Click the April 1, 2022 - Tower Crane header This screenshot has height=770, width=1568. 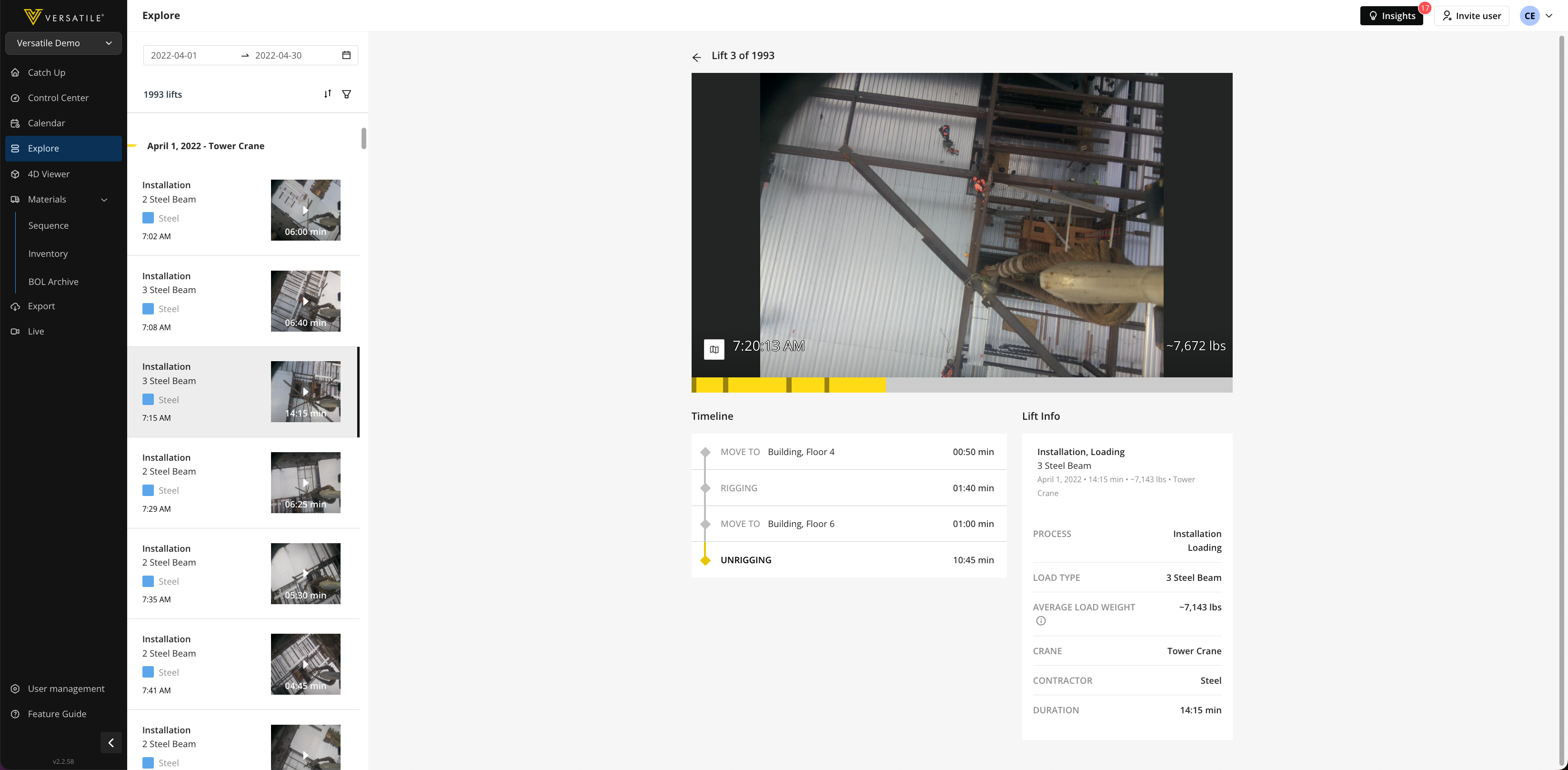pos(206,146)
